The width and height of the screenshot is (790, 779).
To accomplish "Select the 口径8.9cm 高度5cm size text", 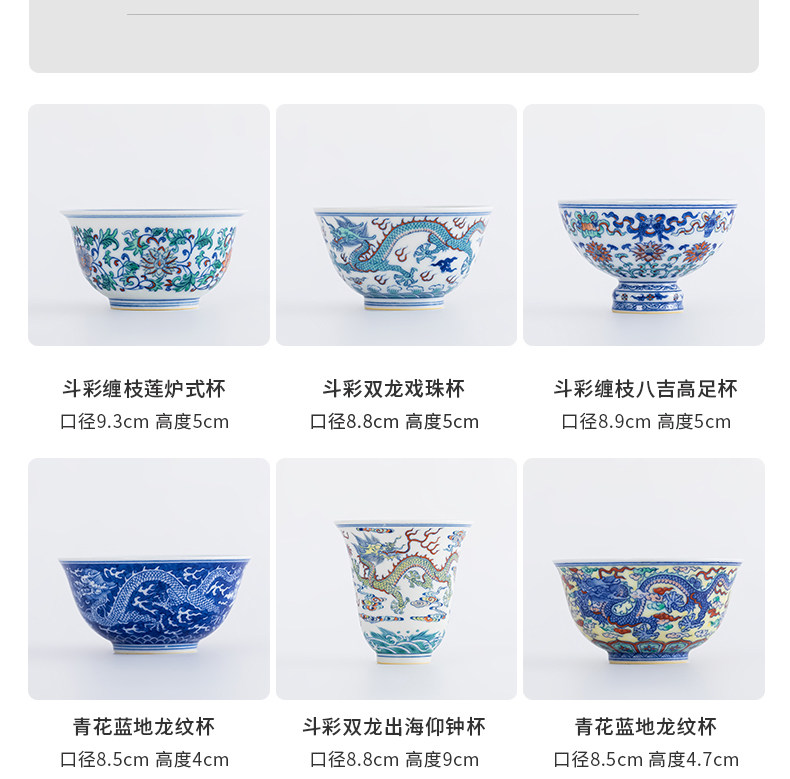I will (x=646, y=422).
